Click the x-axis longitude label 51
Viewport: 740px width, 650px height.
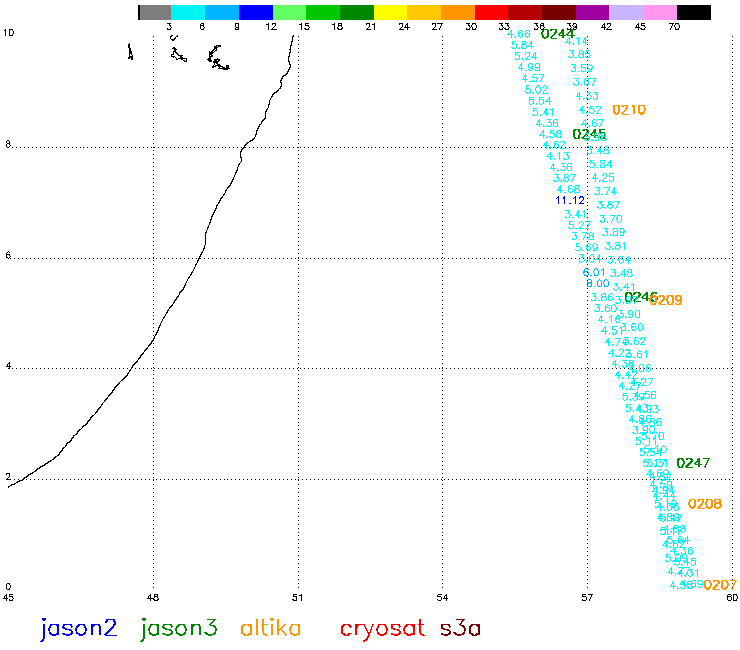297,598
